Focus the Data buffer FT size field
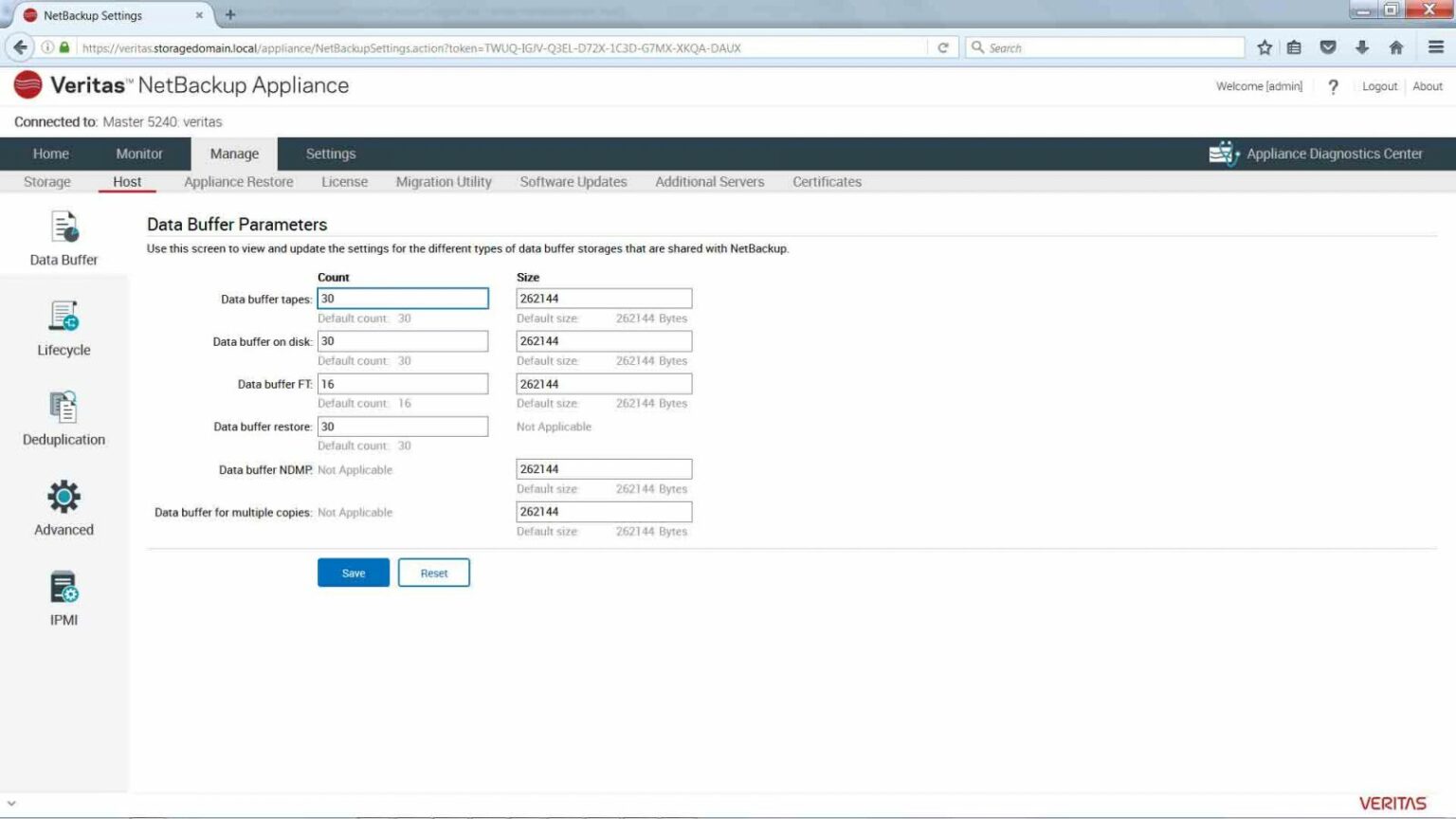This screenshot has height=819, width=1456. [604, 384]
